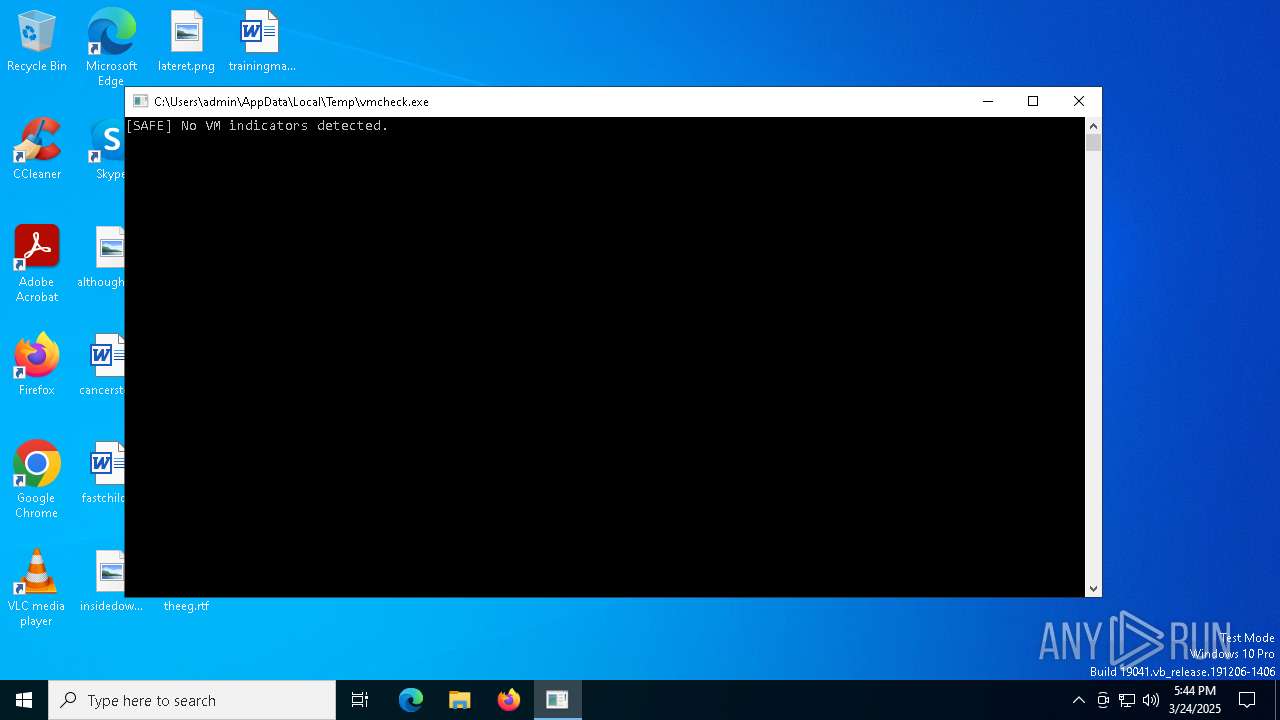Click console scrollbar down arrow
The height and width of the screenshot is (720, 1280).
point(1093,589)
